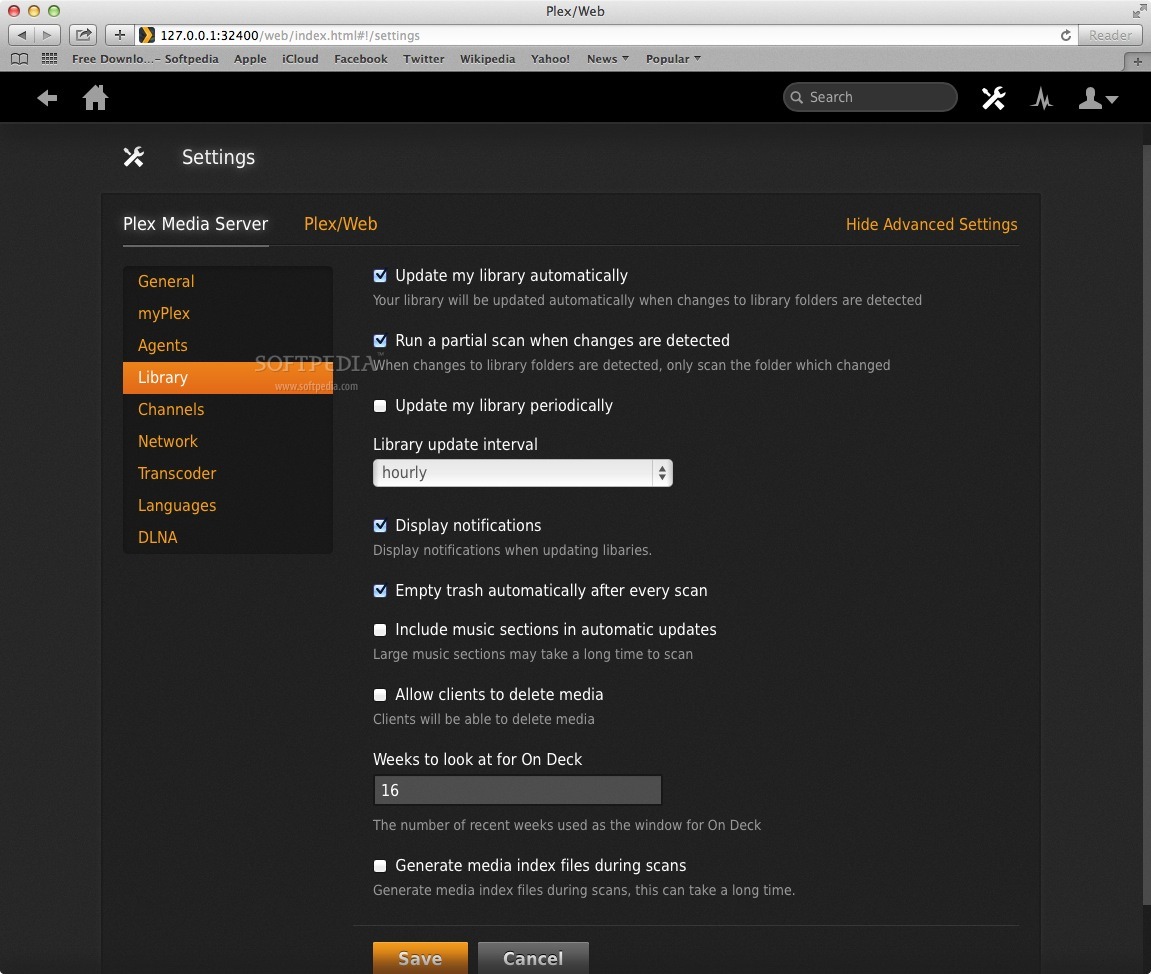Enable Update my library periodically
The height and width of the screenshot is (974, 1151).
click(x=380, y=406)
